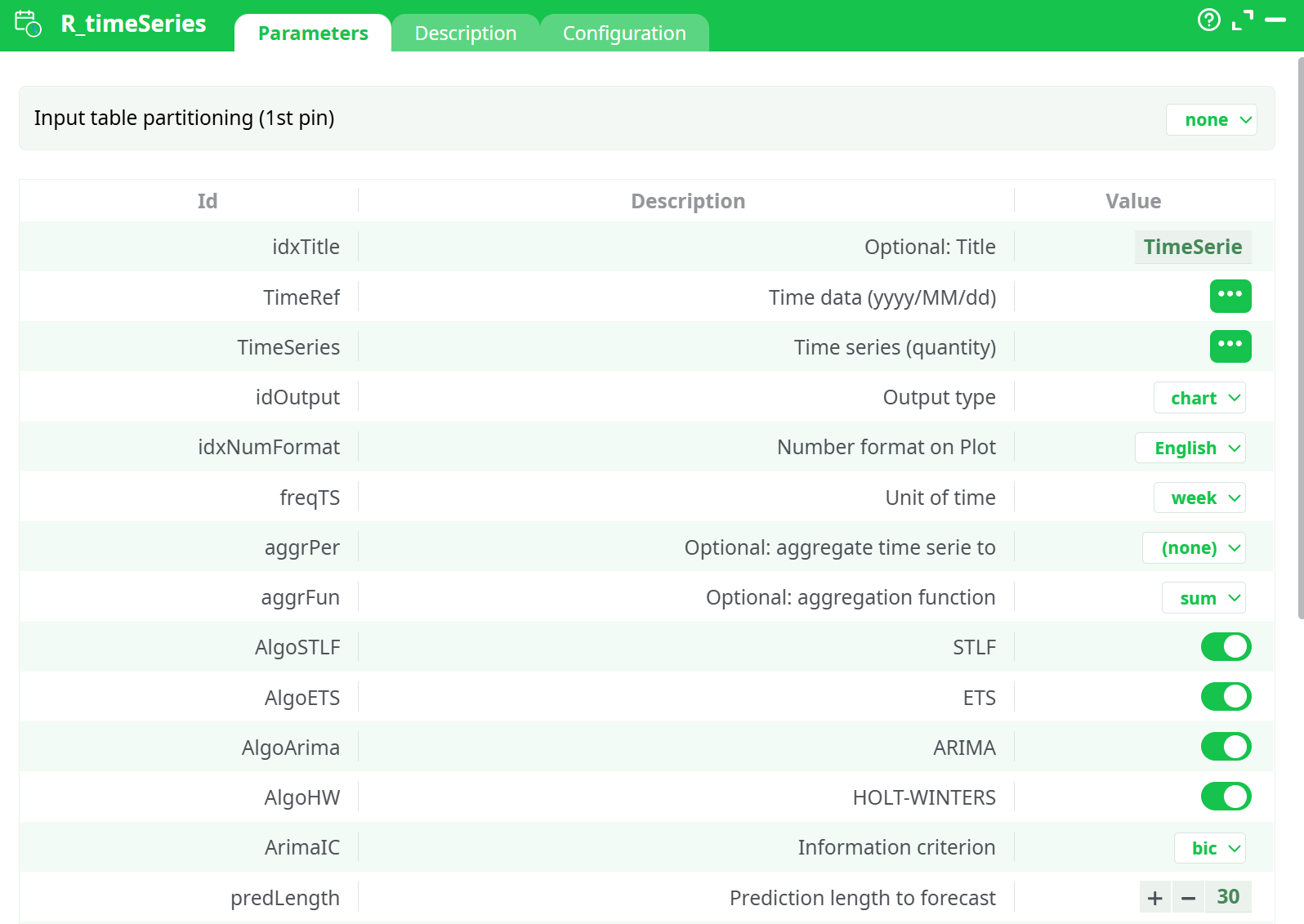Open the help question mark icon

[1208, 20]
